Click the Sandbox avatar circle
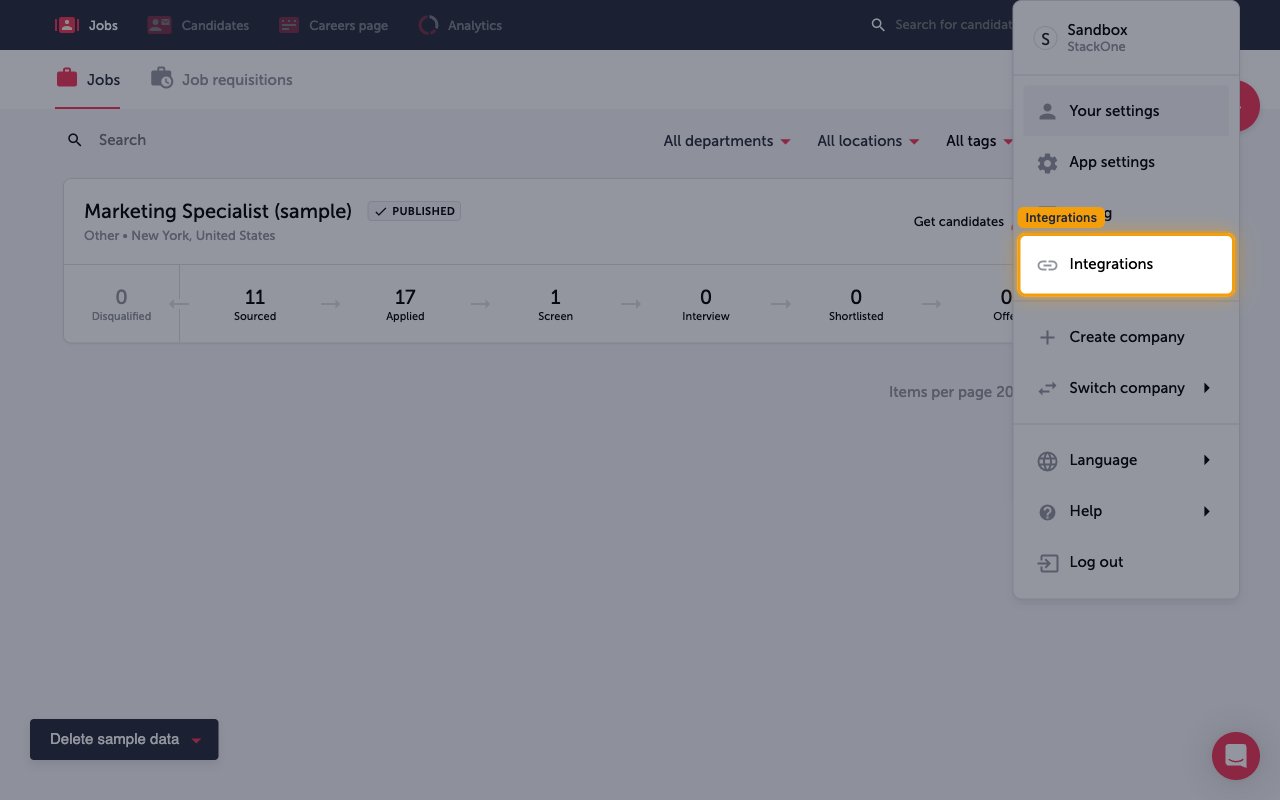Screen dimensions: 1280x800 click(x=1045, y=39)
